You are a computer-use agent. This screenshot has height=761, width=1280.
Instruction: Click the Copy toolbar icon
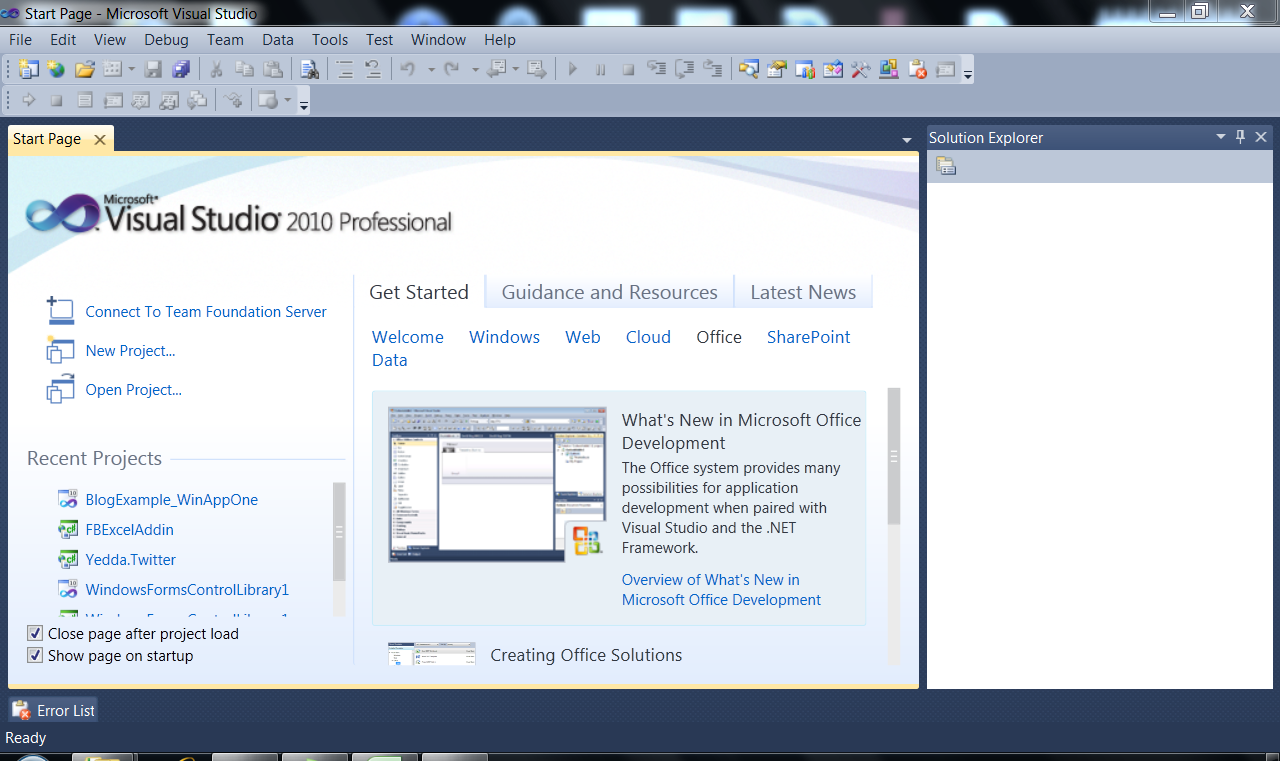tap(244, 69)
